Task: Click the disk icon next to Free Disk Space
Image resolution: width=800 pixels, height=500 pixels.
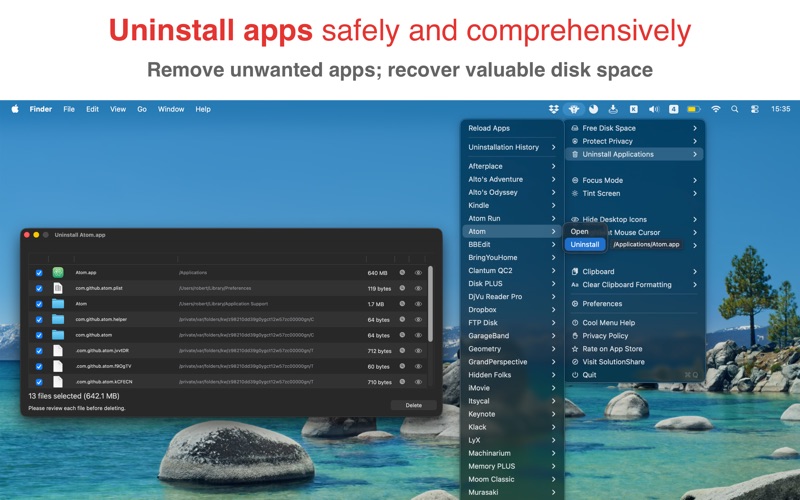Action: [x=575, y=128]
